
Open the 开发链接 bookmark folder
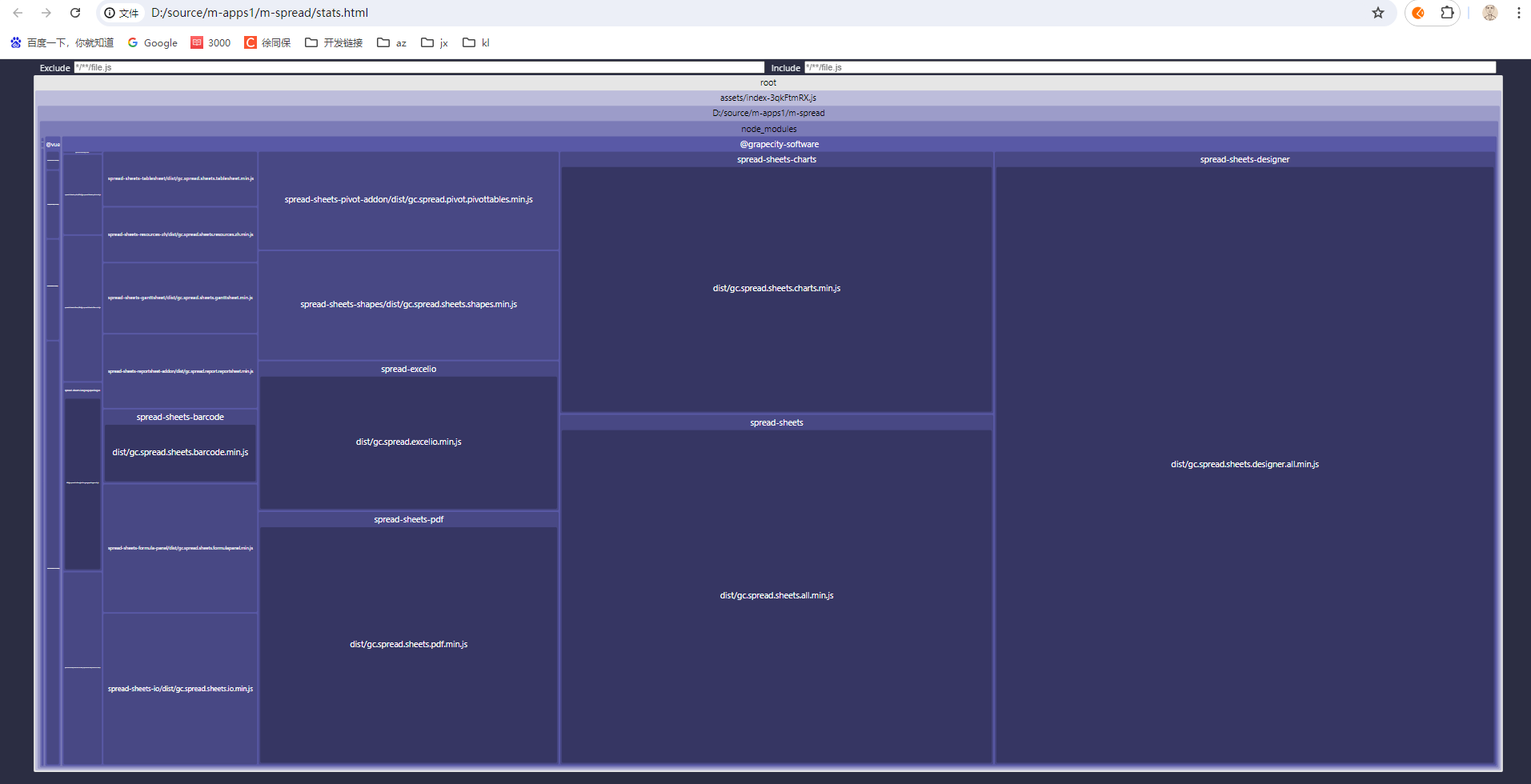(334, 42)
